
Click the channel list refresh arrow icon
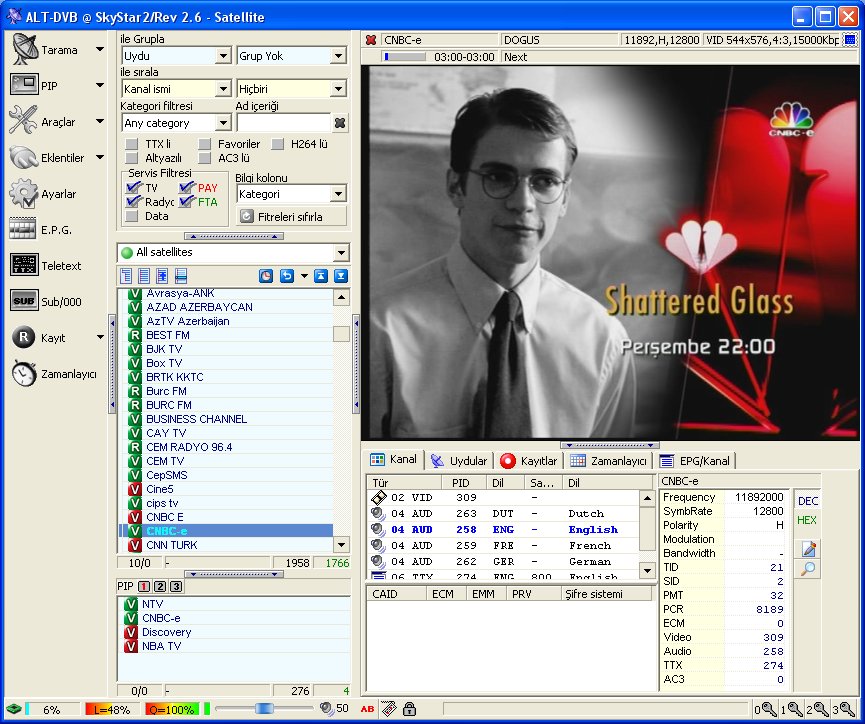(286, 276)
